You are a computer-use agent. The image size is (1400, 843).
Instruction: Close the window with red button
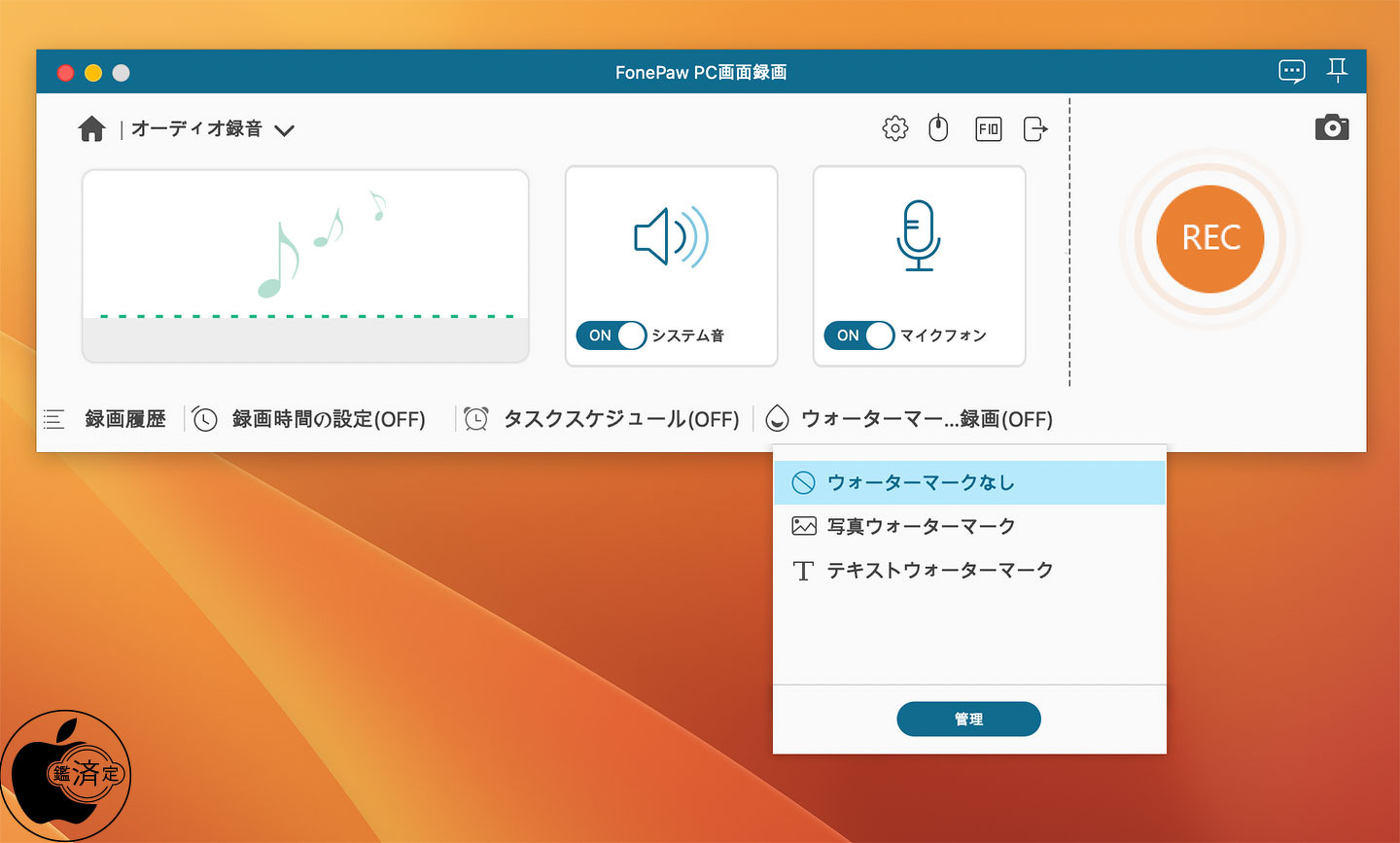pyautogui.click(x=65, y=72)
